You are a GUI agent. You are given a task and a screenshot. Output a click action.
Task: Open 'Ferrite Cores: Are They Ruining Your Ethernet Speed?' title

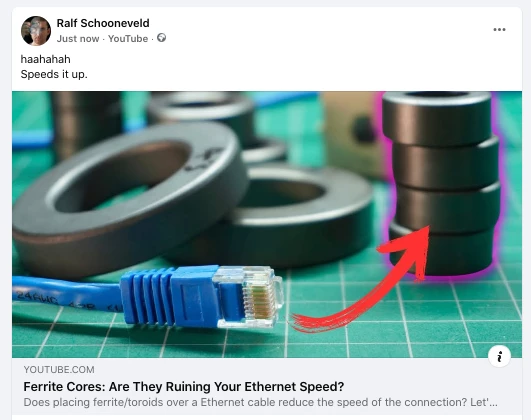tap(184, 386)
